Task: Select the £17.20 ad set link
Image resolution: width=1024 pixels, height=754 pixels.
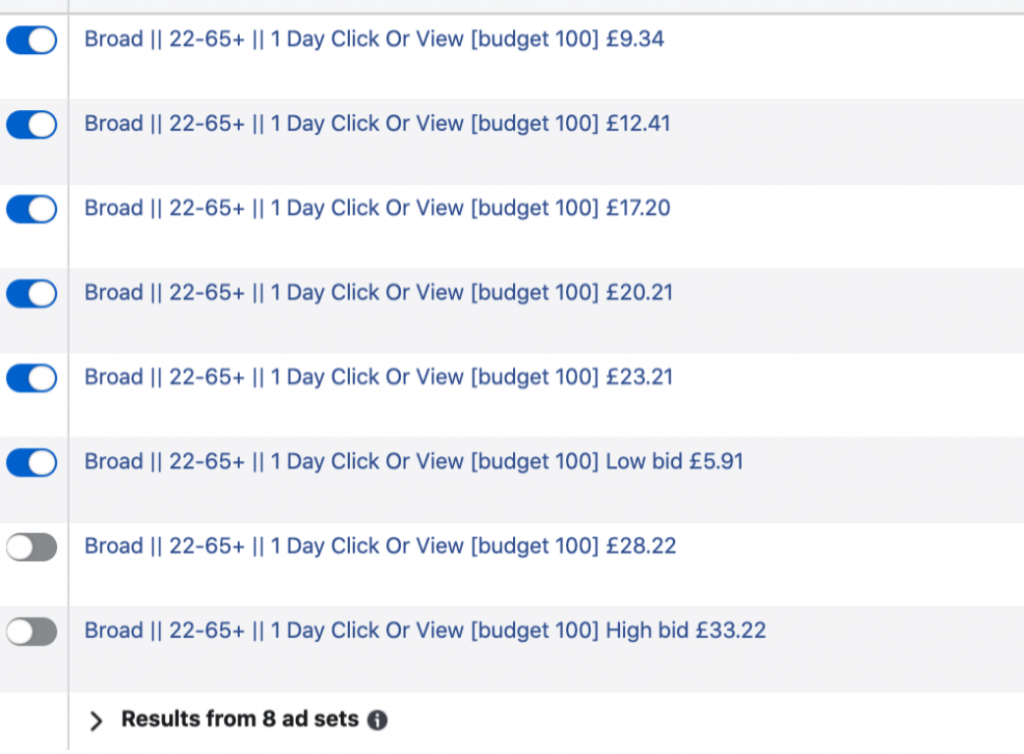Action: (x=377, y=209)
